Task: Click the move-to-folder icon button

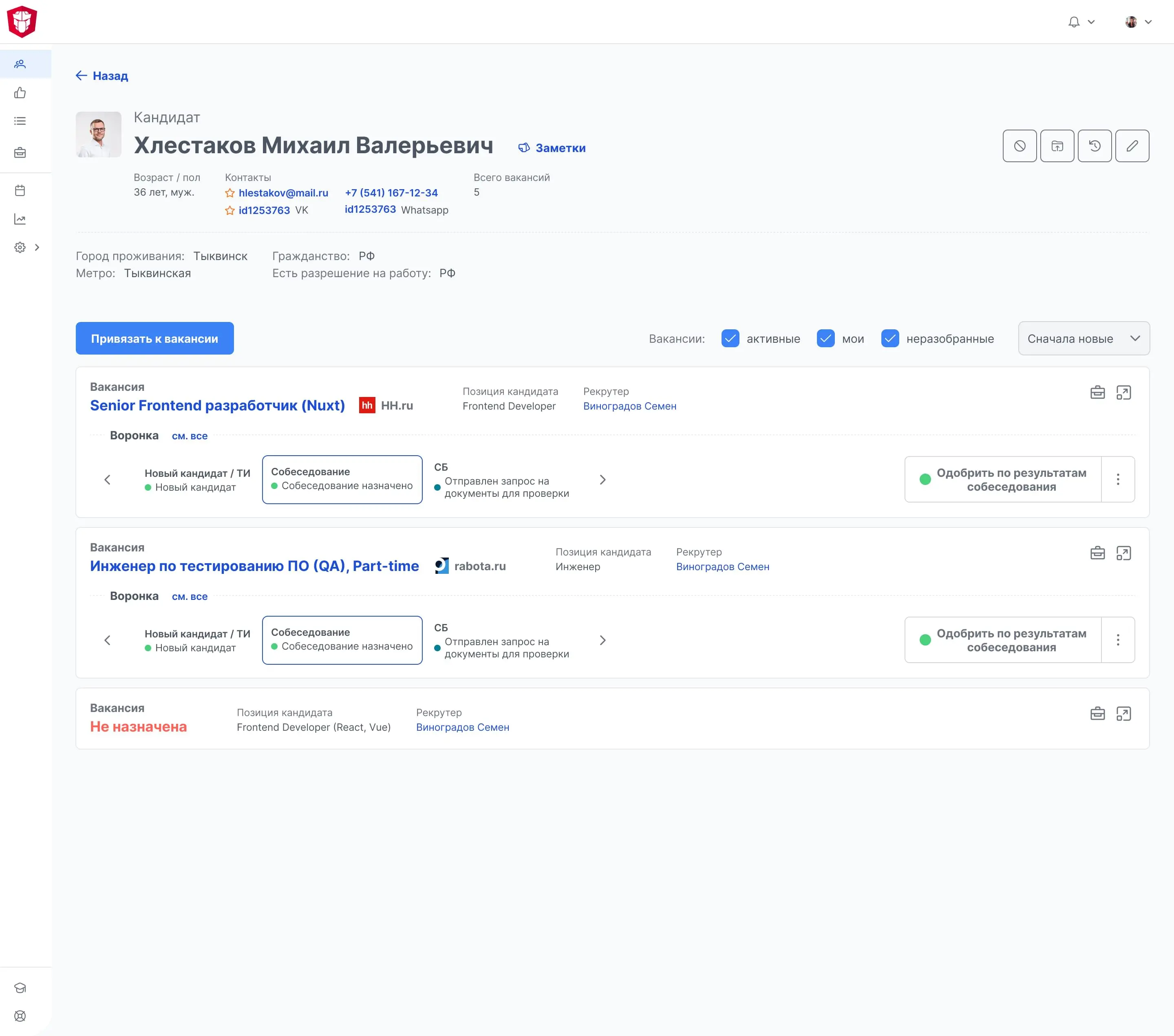Action: click(1057, 146)
